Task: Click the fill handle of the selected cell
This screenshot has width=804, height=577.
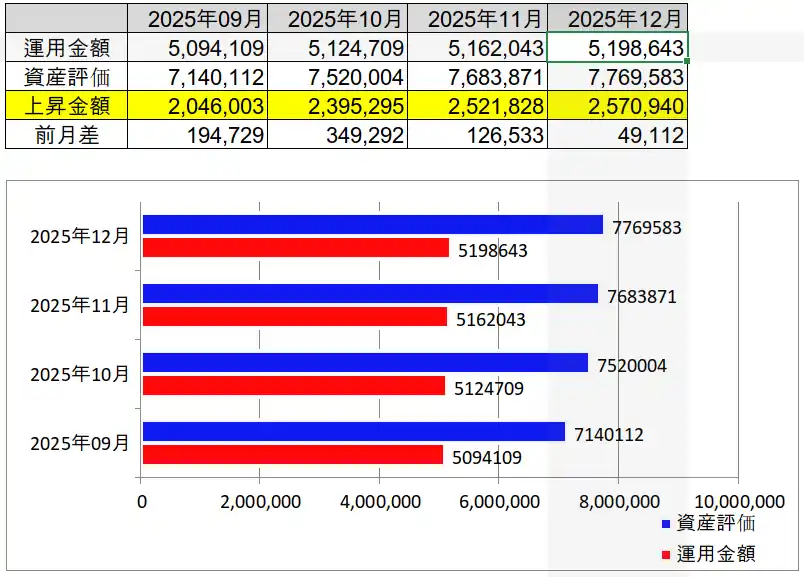Action: (688, 61)
